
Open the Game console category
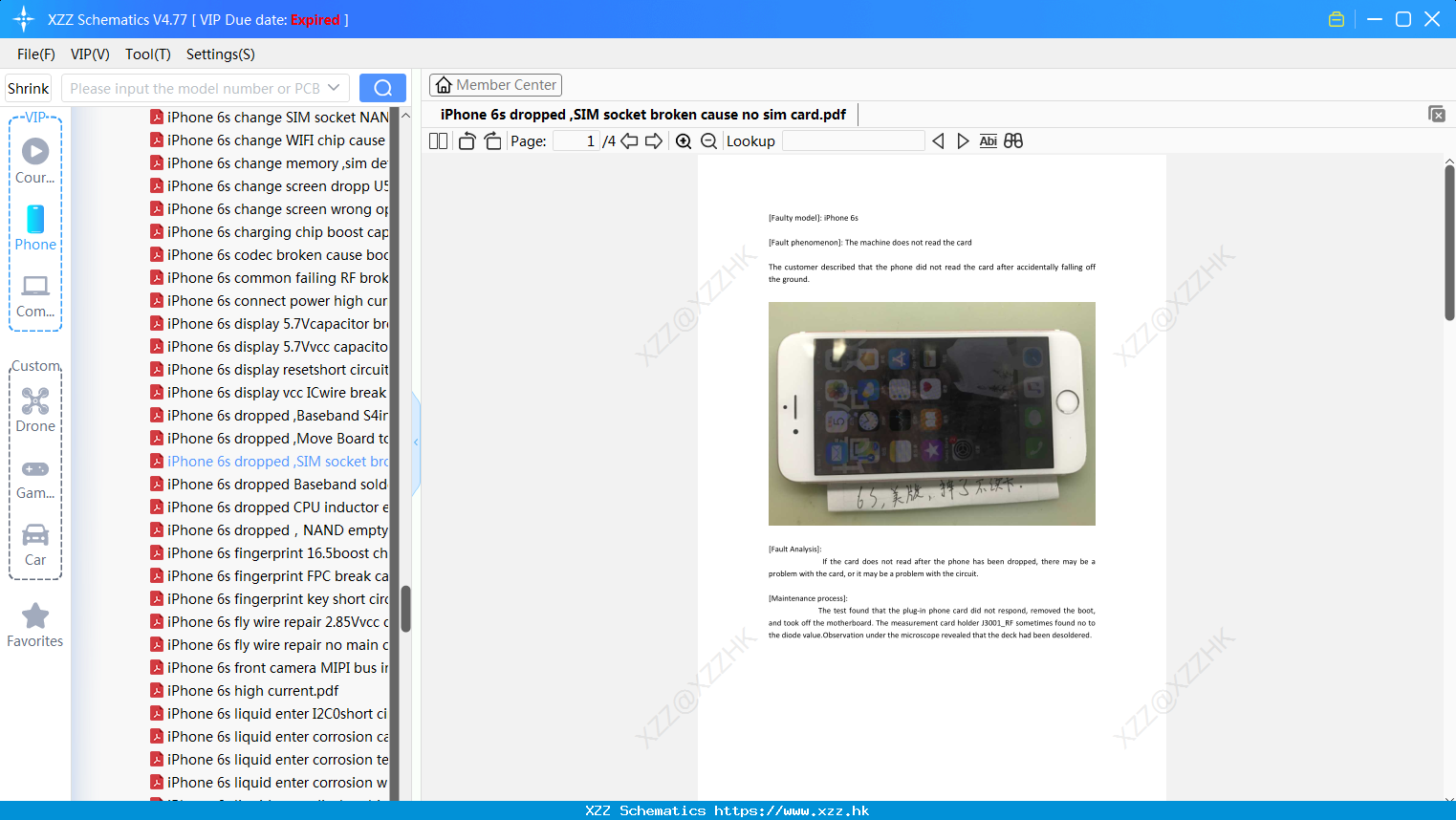tap(35, 479)
